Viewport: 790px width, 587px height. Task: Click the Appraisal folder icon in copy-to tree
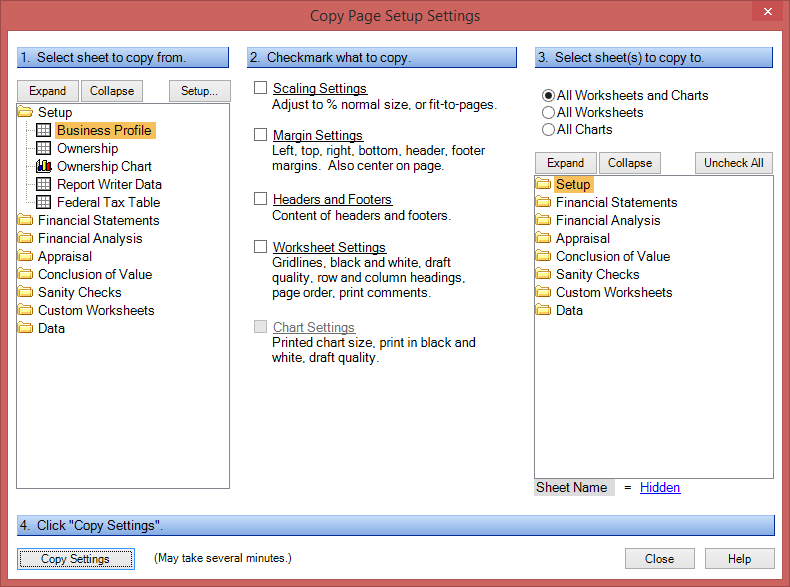(543, 238)
